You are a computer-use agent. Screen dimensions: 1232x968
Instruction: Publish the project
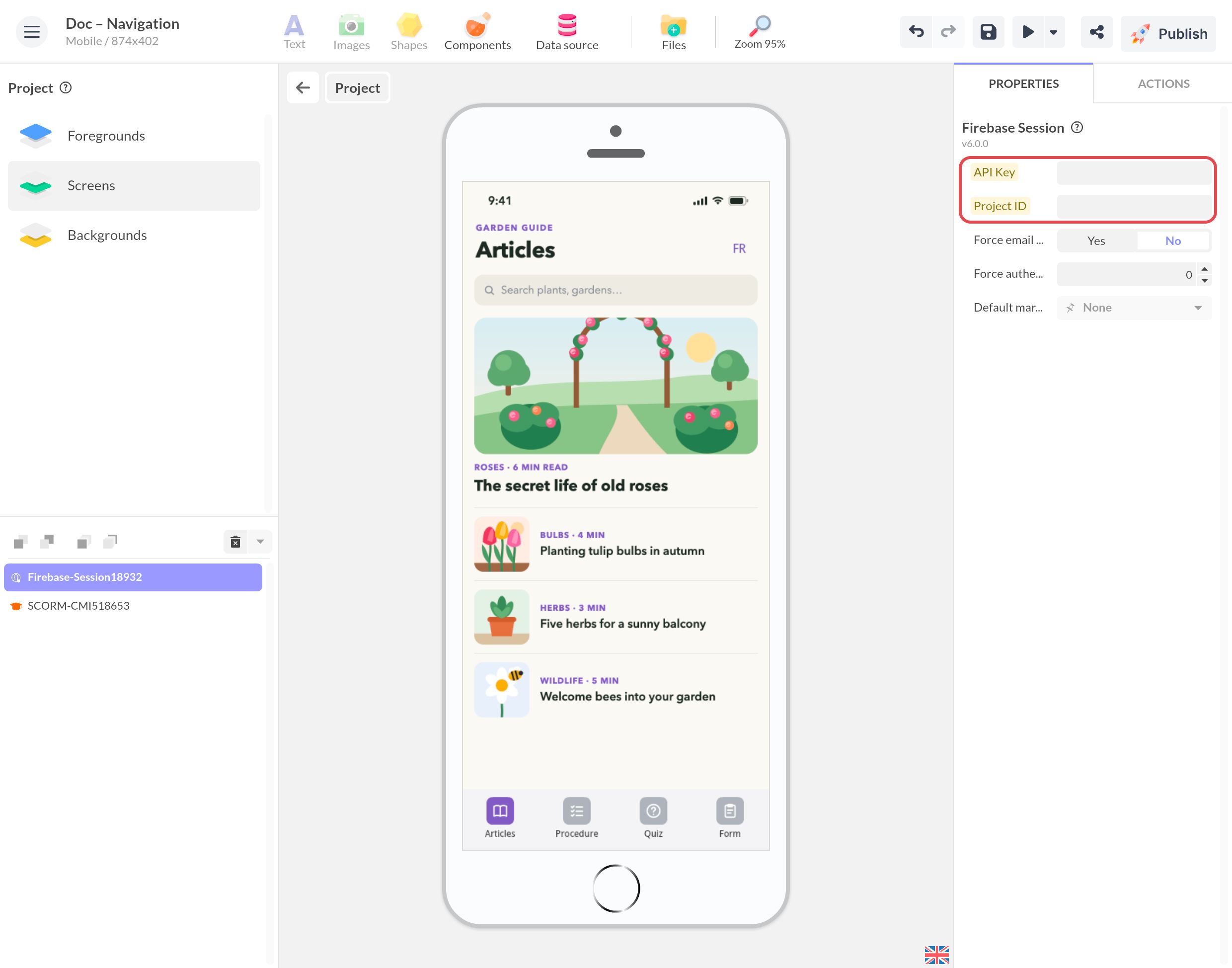[1168, 33]
